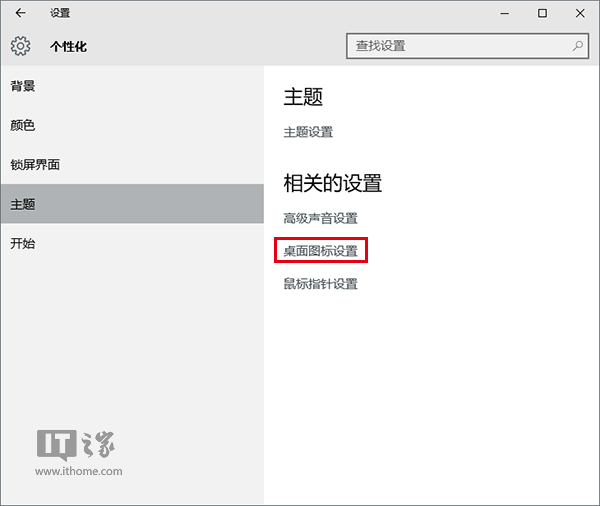Click the 个性化 page title
The width and height of the screenshot is (600, 506).
coord(68,47)
